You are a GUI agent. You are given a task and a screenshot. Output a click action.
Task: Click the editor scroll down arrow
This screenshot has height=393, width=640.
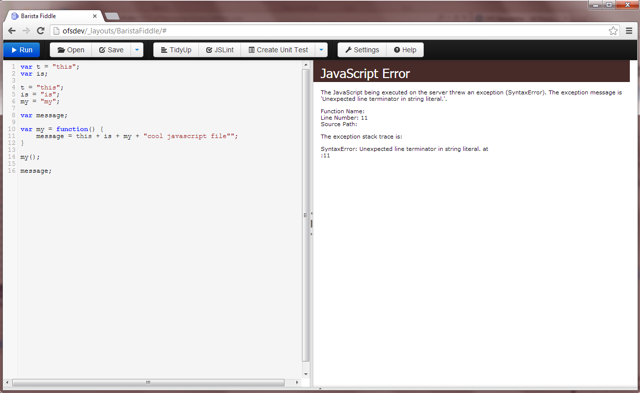tap(306, 374)
